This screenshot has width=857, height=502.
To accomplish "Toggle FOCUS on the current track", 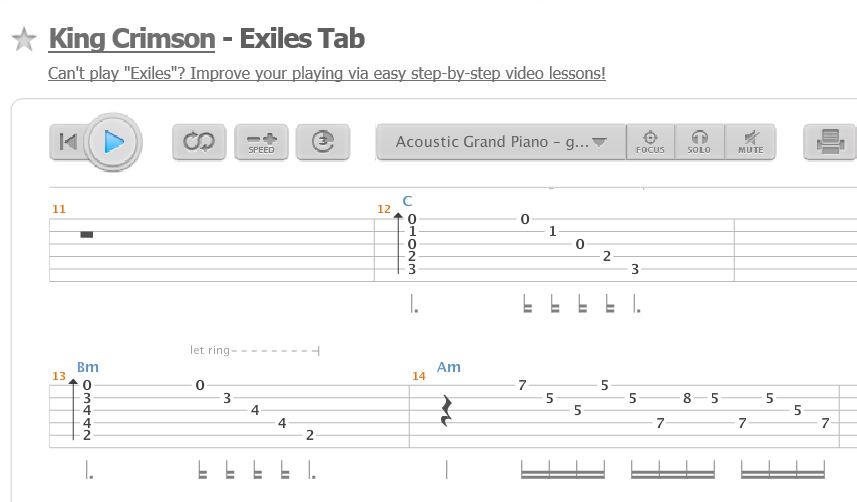I will tap(650, 142).
